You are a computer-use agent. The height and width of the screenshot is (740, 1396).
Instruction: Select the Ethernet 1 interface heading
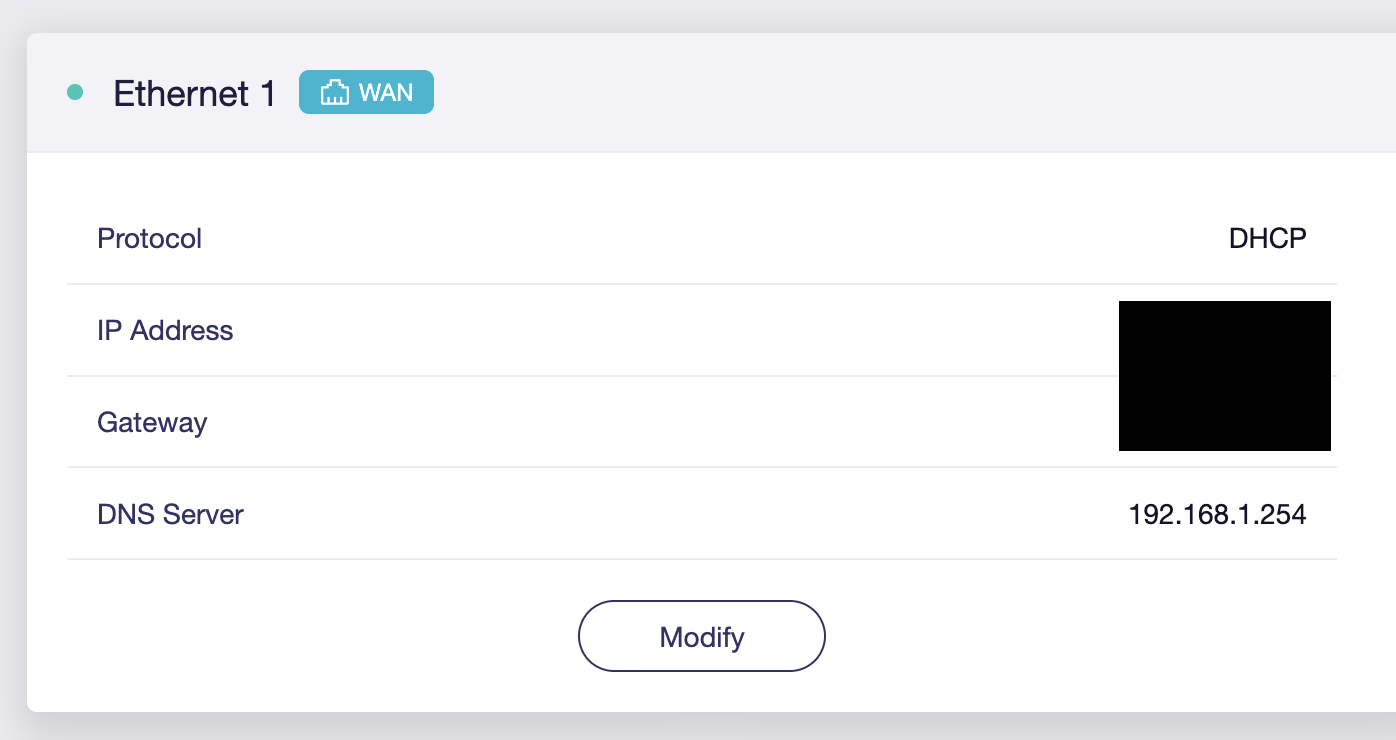pos(194,93)
